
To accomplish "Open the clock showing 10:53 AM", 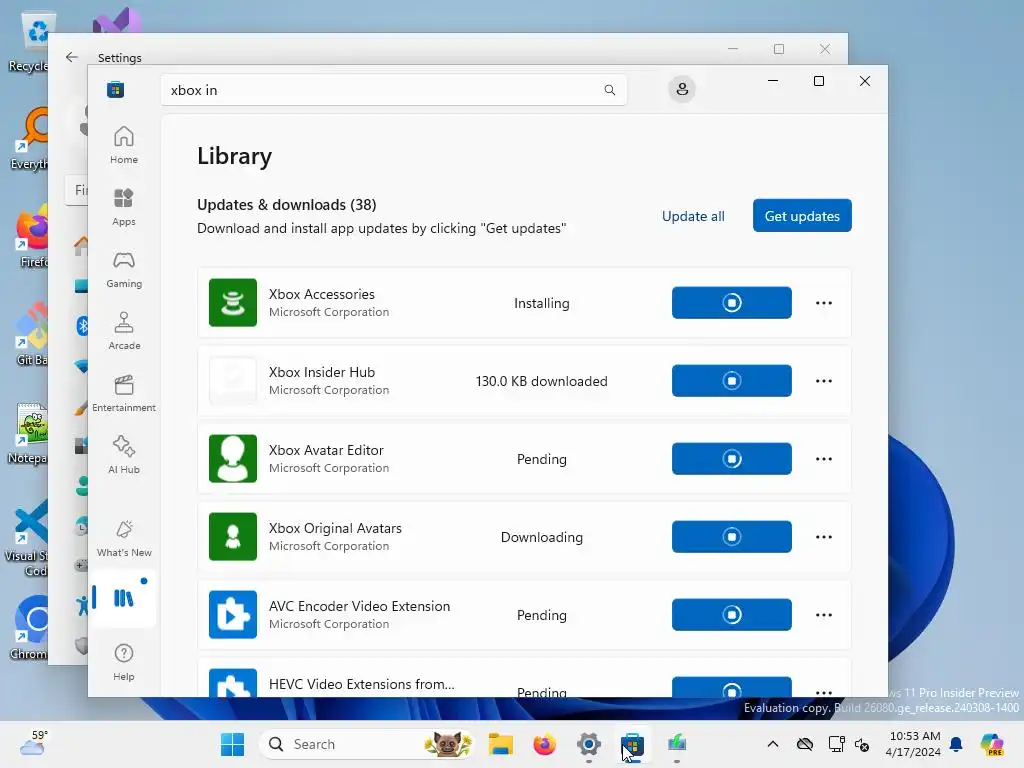I will [x=915, y=744].
